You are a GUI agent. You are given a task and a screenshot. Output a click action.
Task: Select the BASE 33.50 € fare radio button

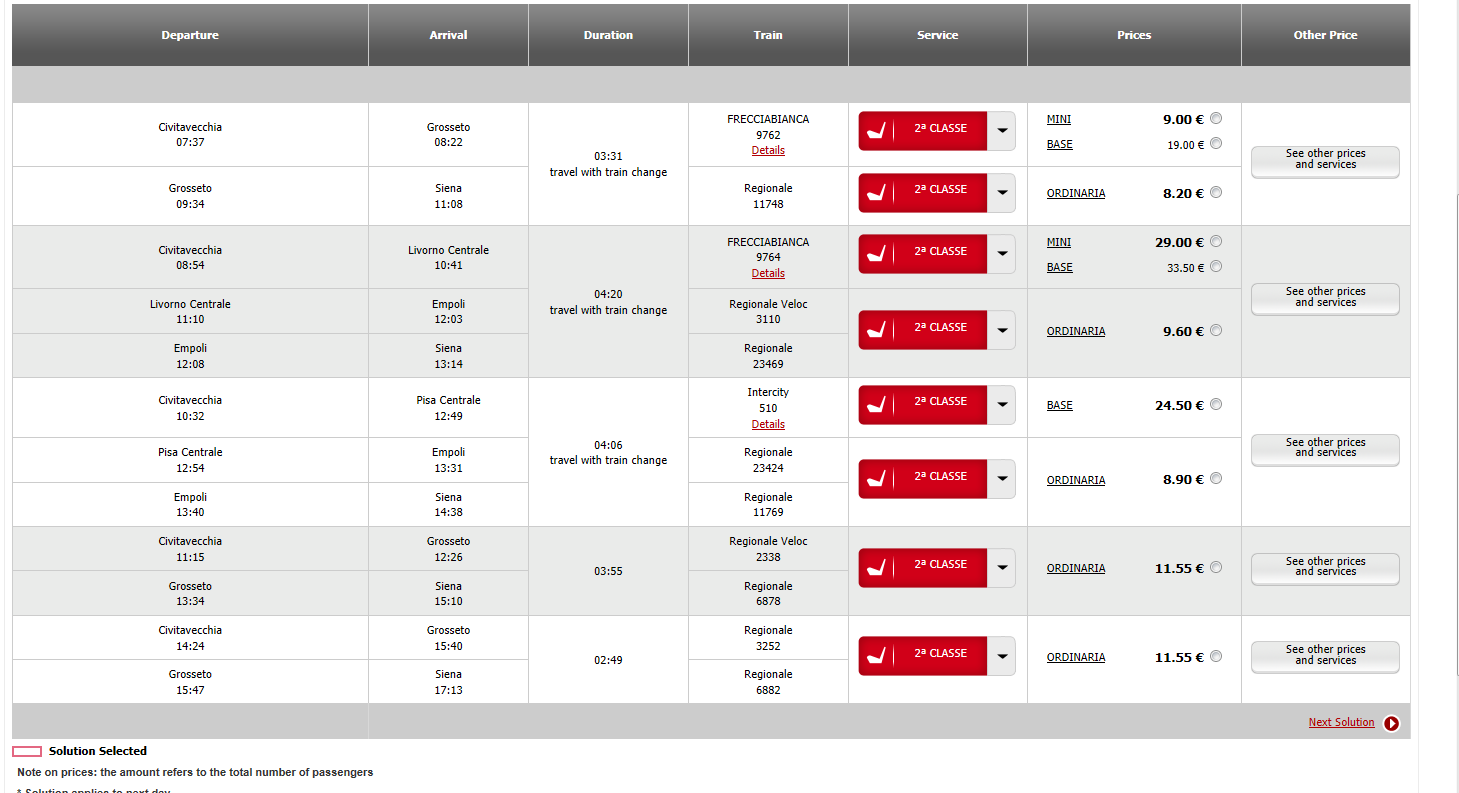coord(1216,266)
